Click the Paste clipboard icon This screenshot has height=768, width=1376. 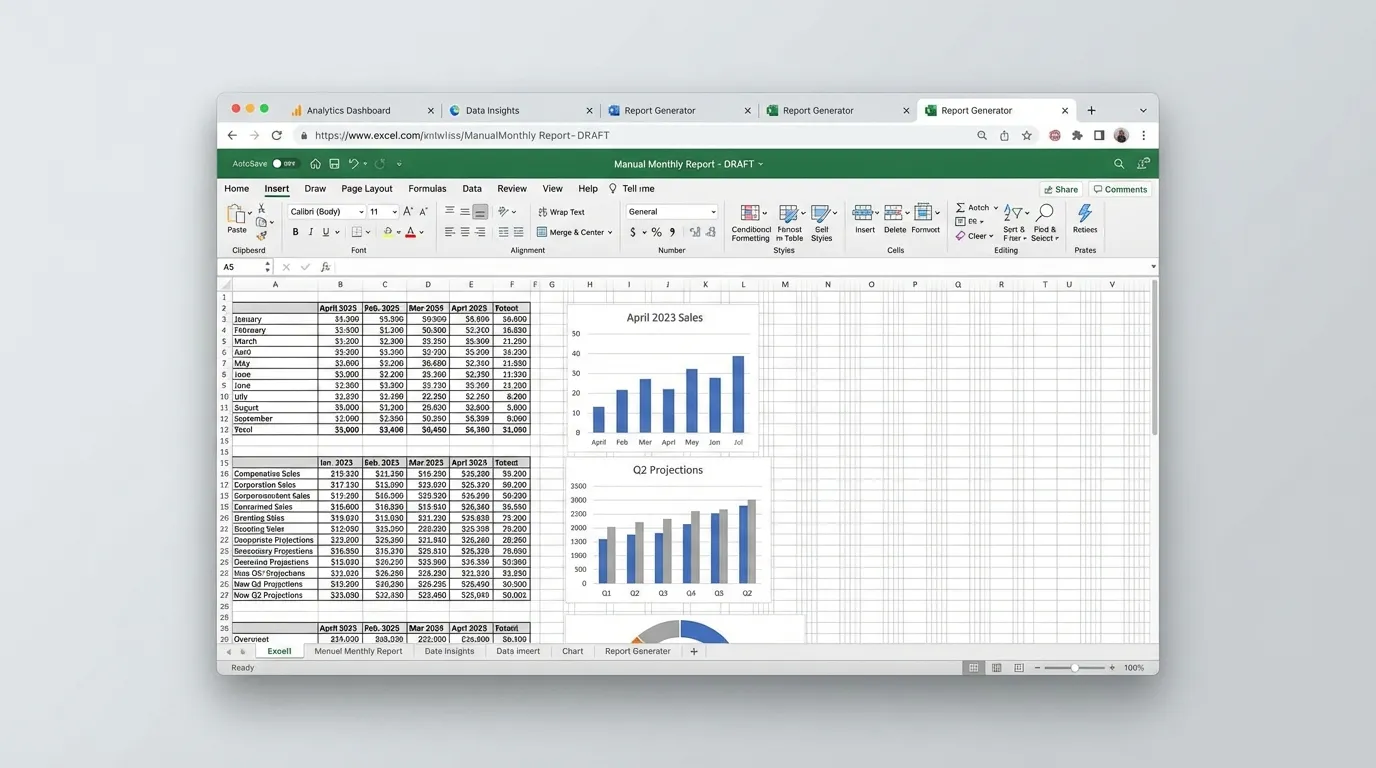coord(236,214)
